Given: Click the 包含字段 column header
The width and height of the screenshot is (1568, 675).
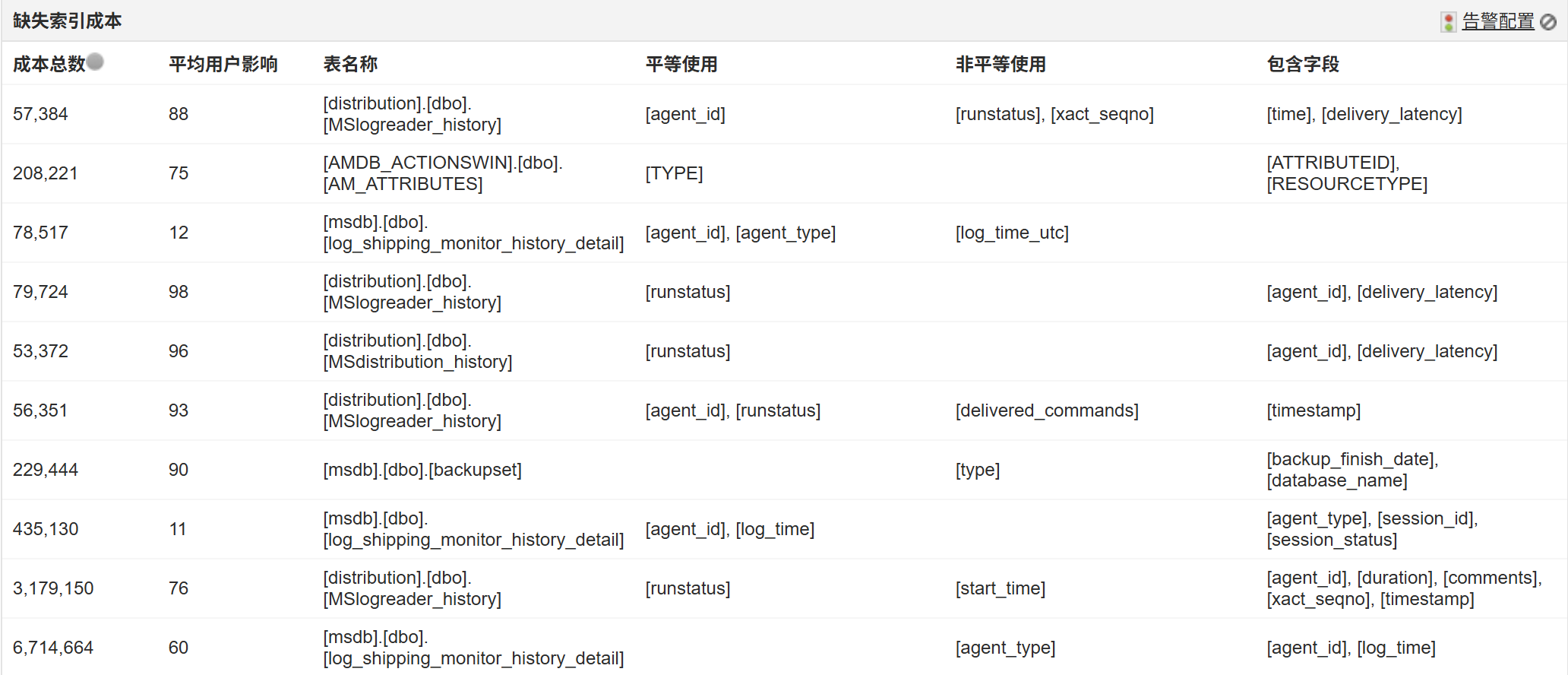Looking at the screenshot, I should (x=1303, y=65).
